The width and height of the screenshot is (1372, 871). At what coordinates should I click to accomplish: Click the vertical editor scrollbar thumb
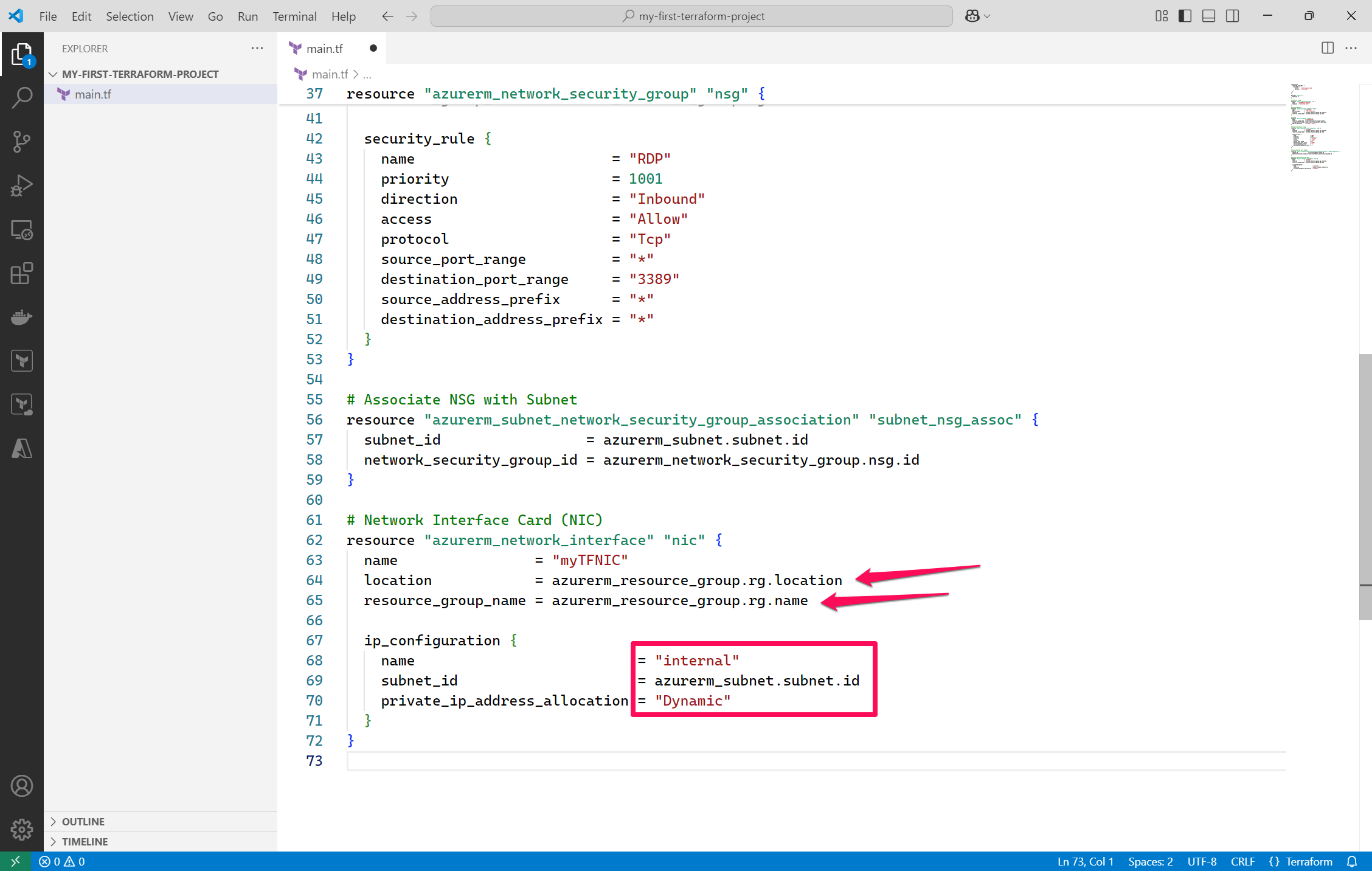pyautogui.click(x=1365, y=487)
